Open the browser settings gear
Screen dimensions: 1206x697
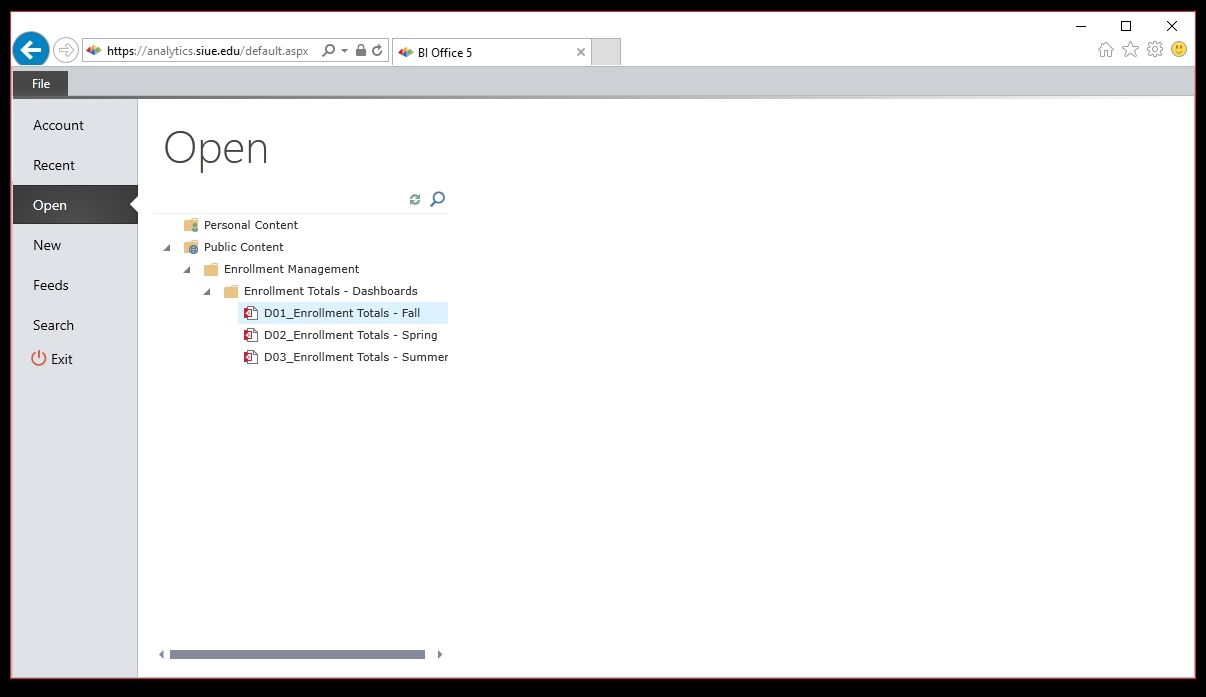[x=1155, y=50]
